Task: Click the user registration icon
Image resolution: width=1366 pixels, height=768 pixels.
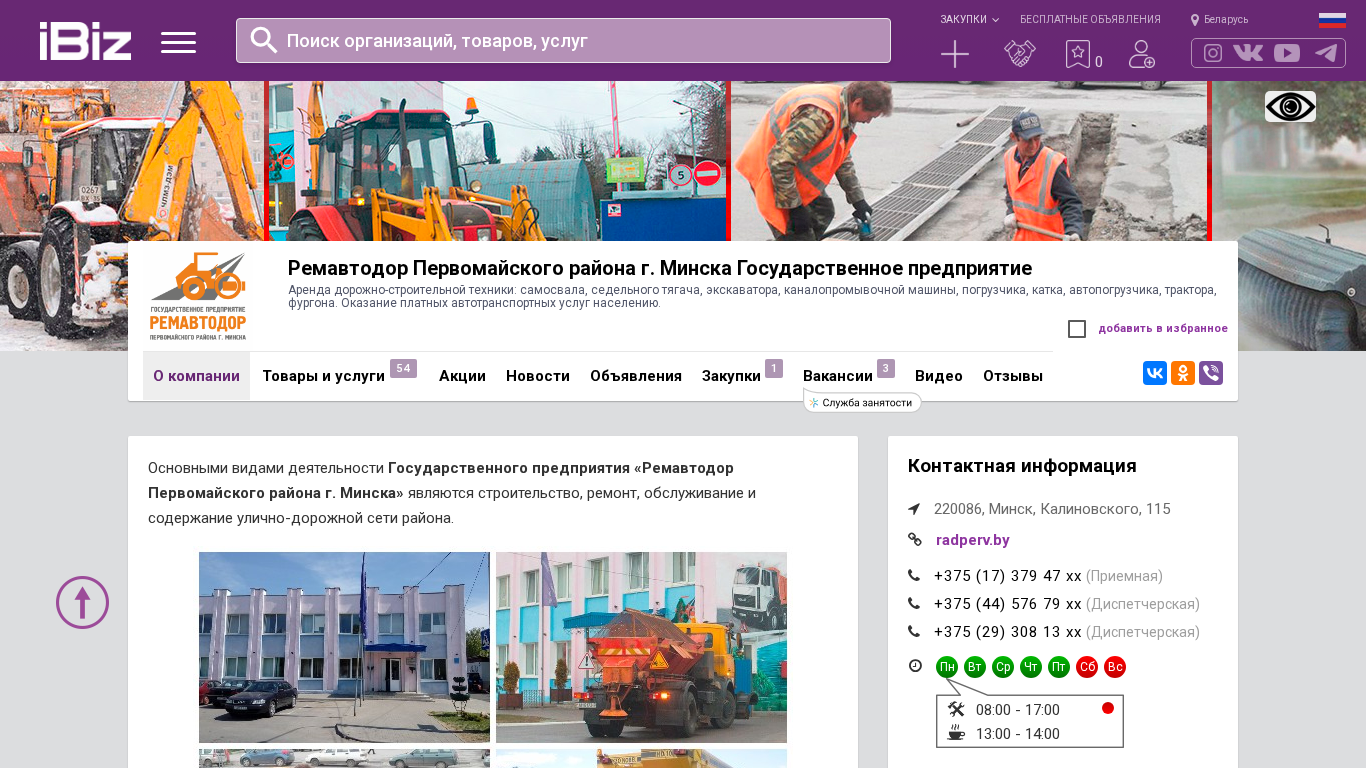Action: tap(1142, 54)
